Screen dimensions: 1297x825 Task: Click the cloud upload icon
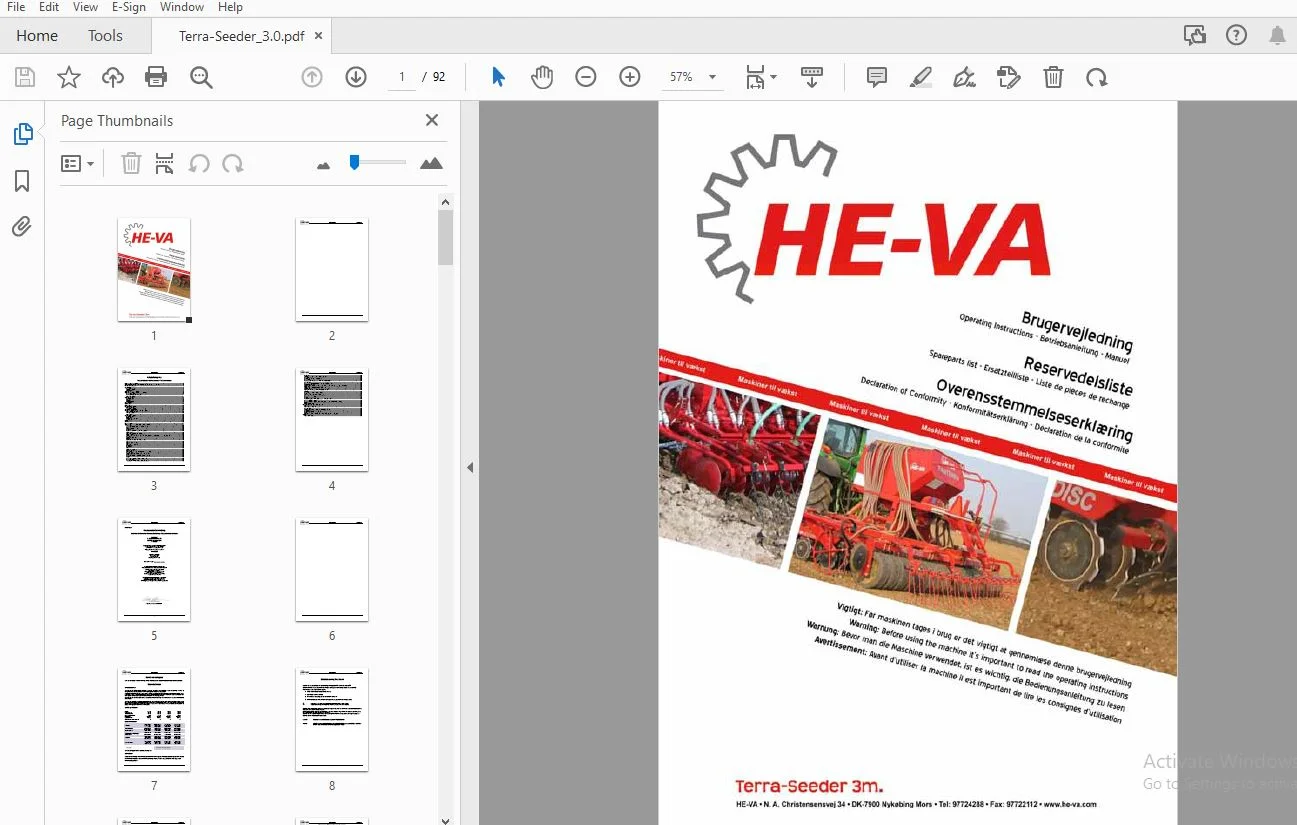(113, 77)
